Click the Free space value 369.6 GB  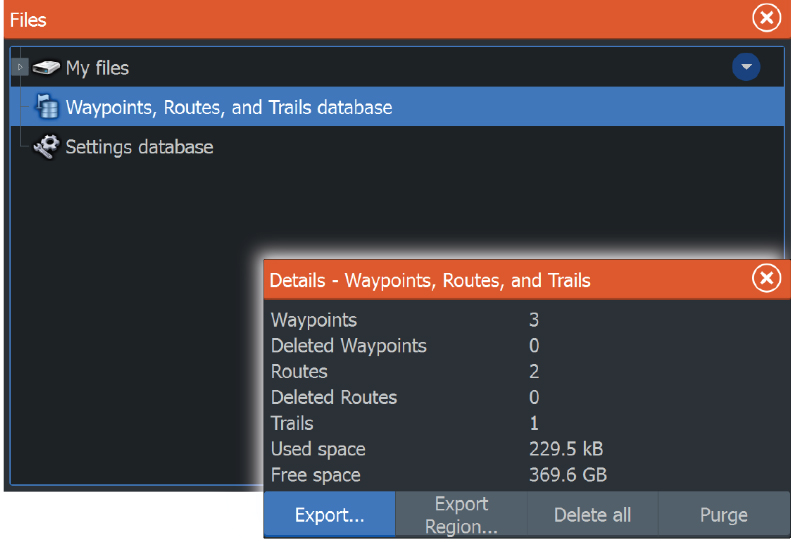567,475
